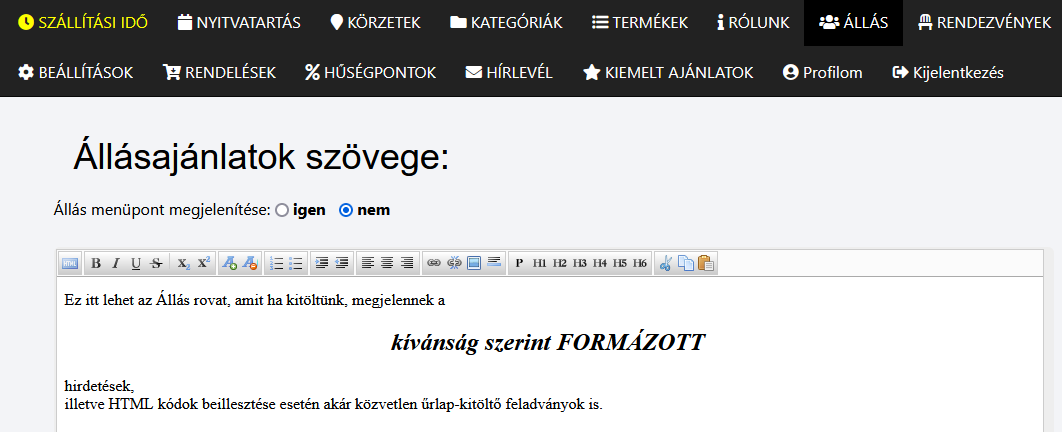Open KIEMELT AJÁNLATOK page
Screen dimensions: 1062x432
[x=668, y=72]
